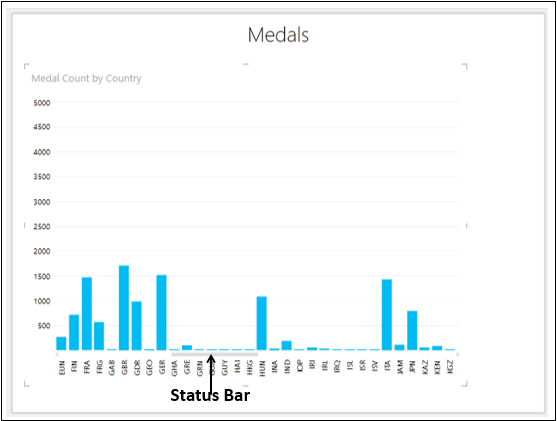This screenshot has width=557, height=421.
Task: Click the top-center edge resize handle
Action: coord(245,64)
